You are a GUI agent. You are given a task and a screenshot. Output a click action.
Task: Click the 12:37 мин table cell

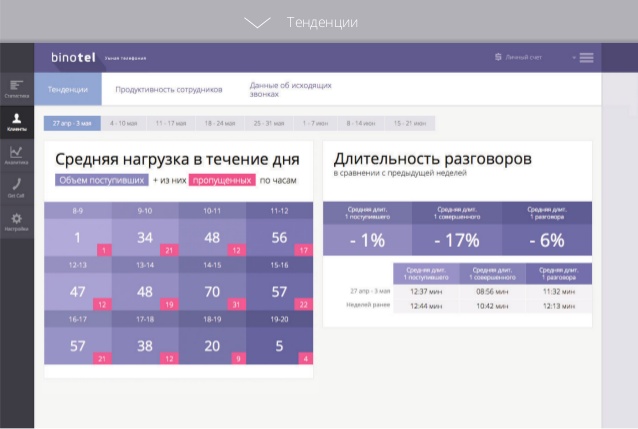tap(426, 291)
